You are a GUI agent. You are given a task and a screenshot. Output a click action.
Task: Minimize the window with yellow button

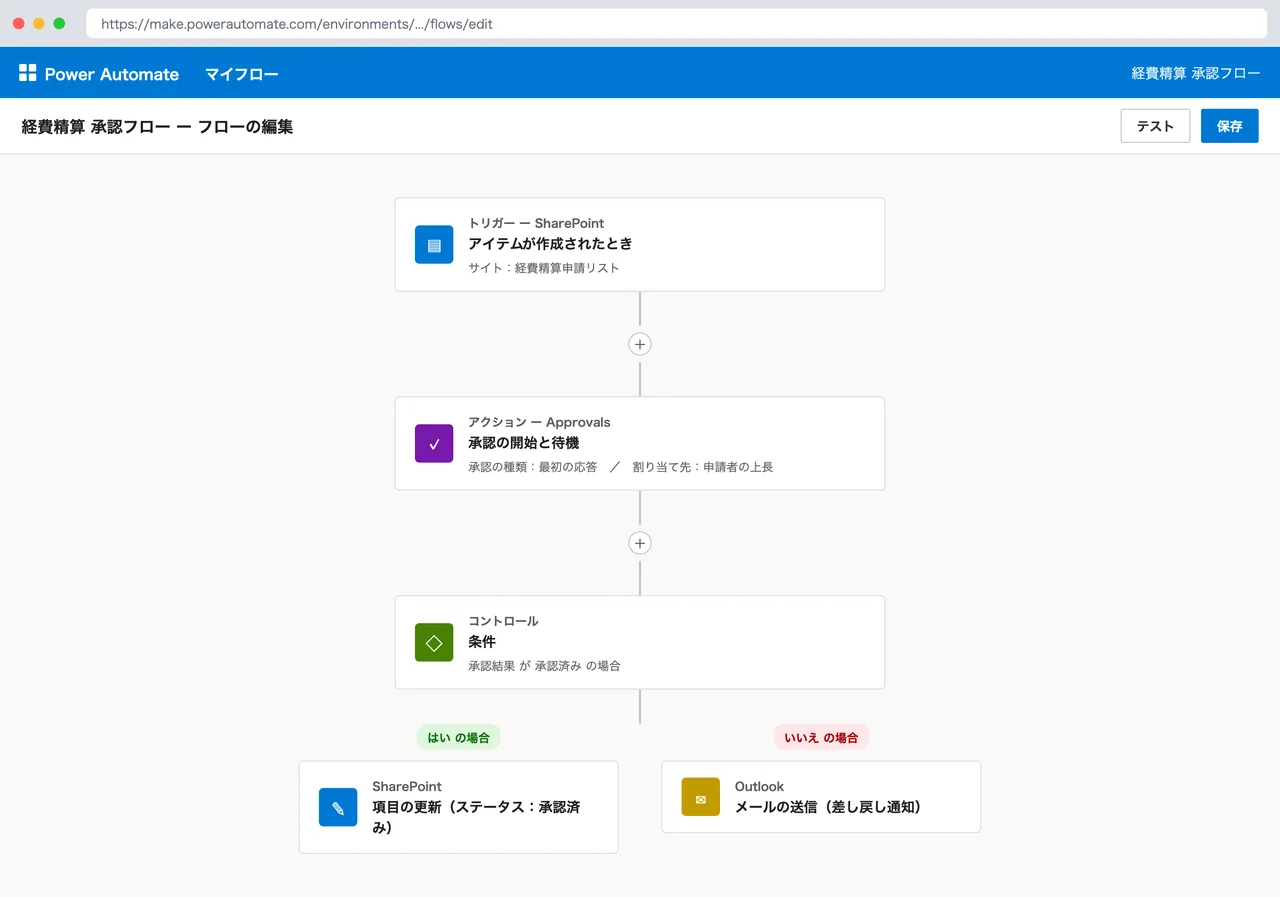[39, 23]
